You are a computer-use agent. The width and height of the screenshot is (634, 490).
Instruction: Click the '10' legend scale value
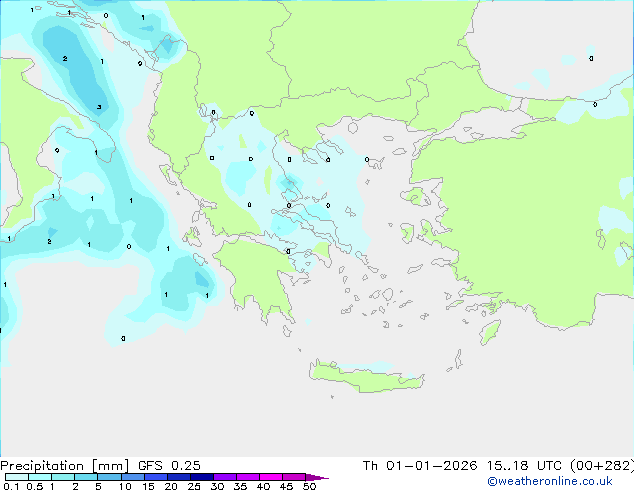point(125,486)
